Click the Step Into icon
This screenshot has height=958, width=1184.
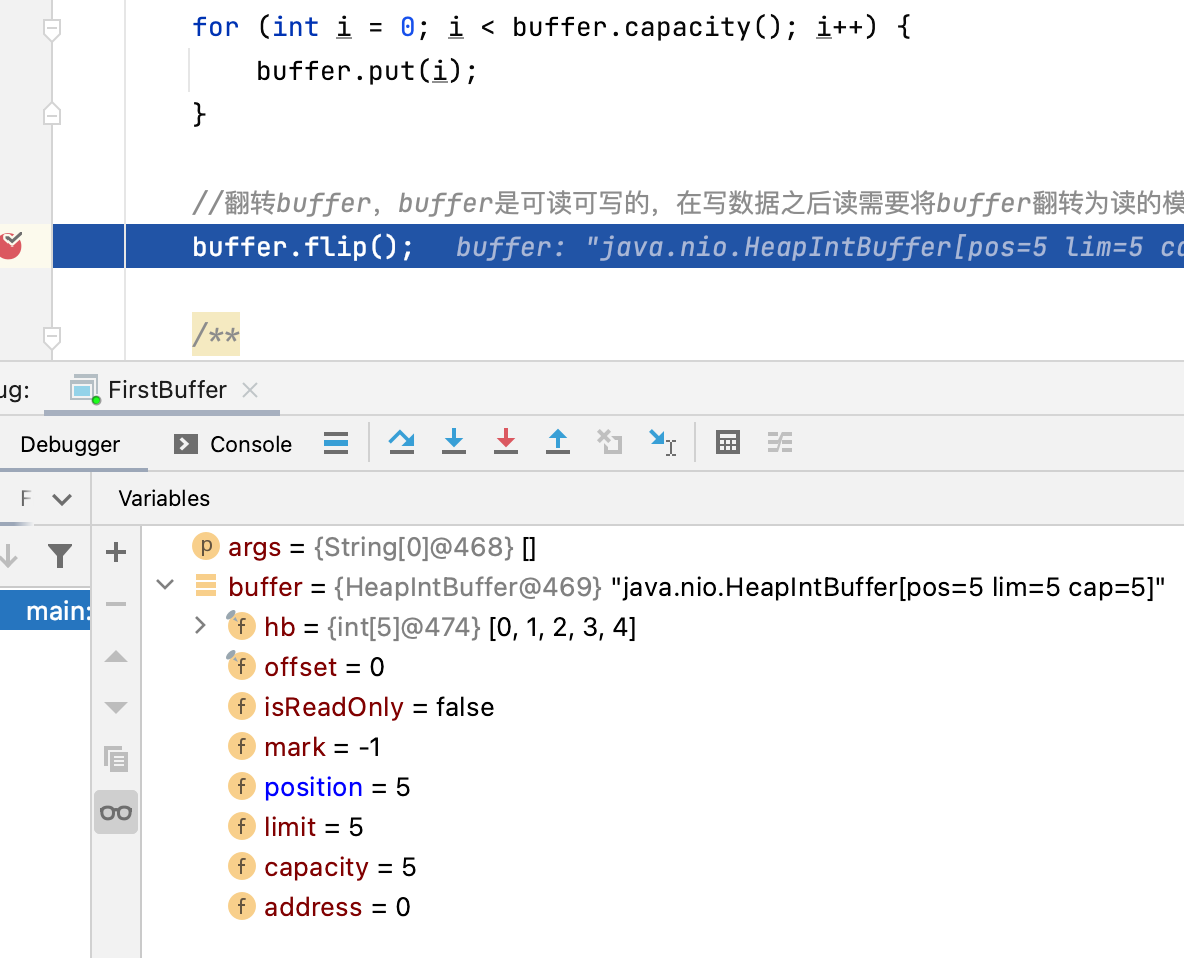(x=453, y=442)
